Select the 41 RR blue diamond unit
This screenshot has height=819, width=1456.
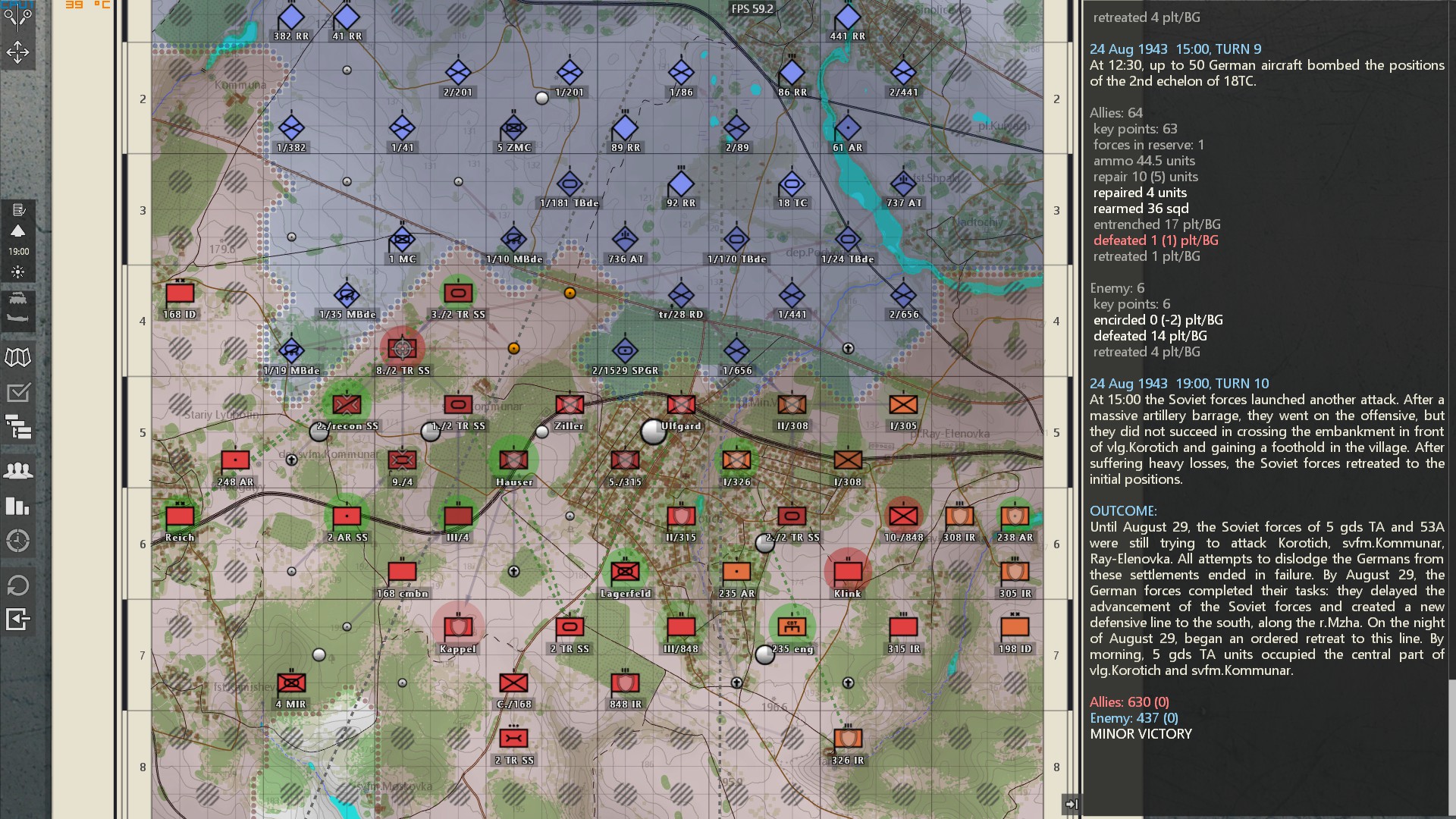[x=347, y=17]
